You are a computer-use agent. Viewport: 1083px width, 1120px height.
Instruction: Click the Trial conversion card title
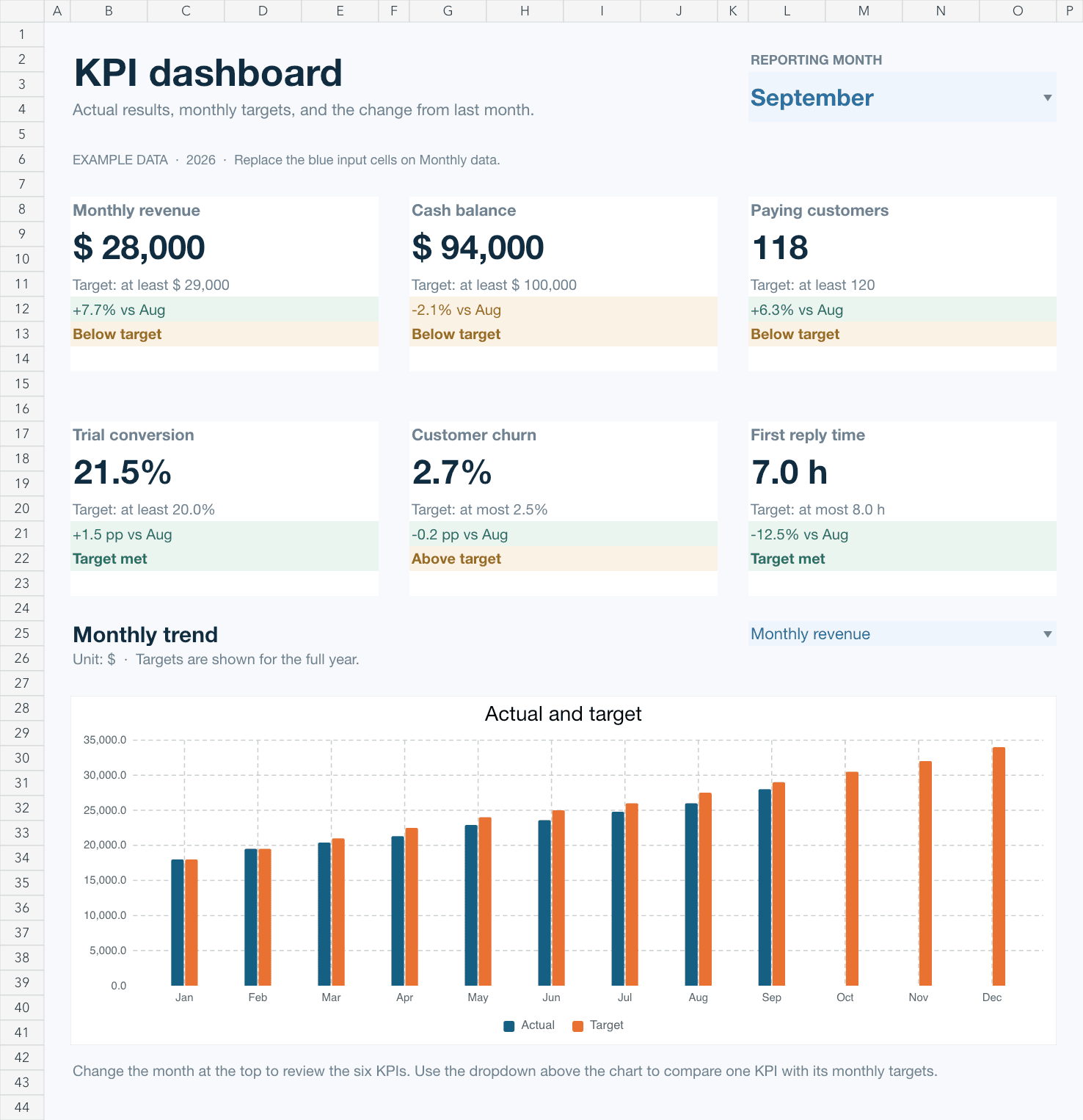point(134,435)
